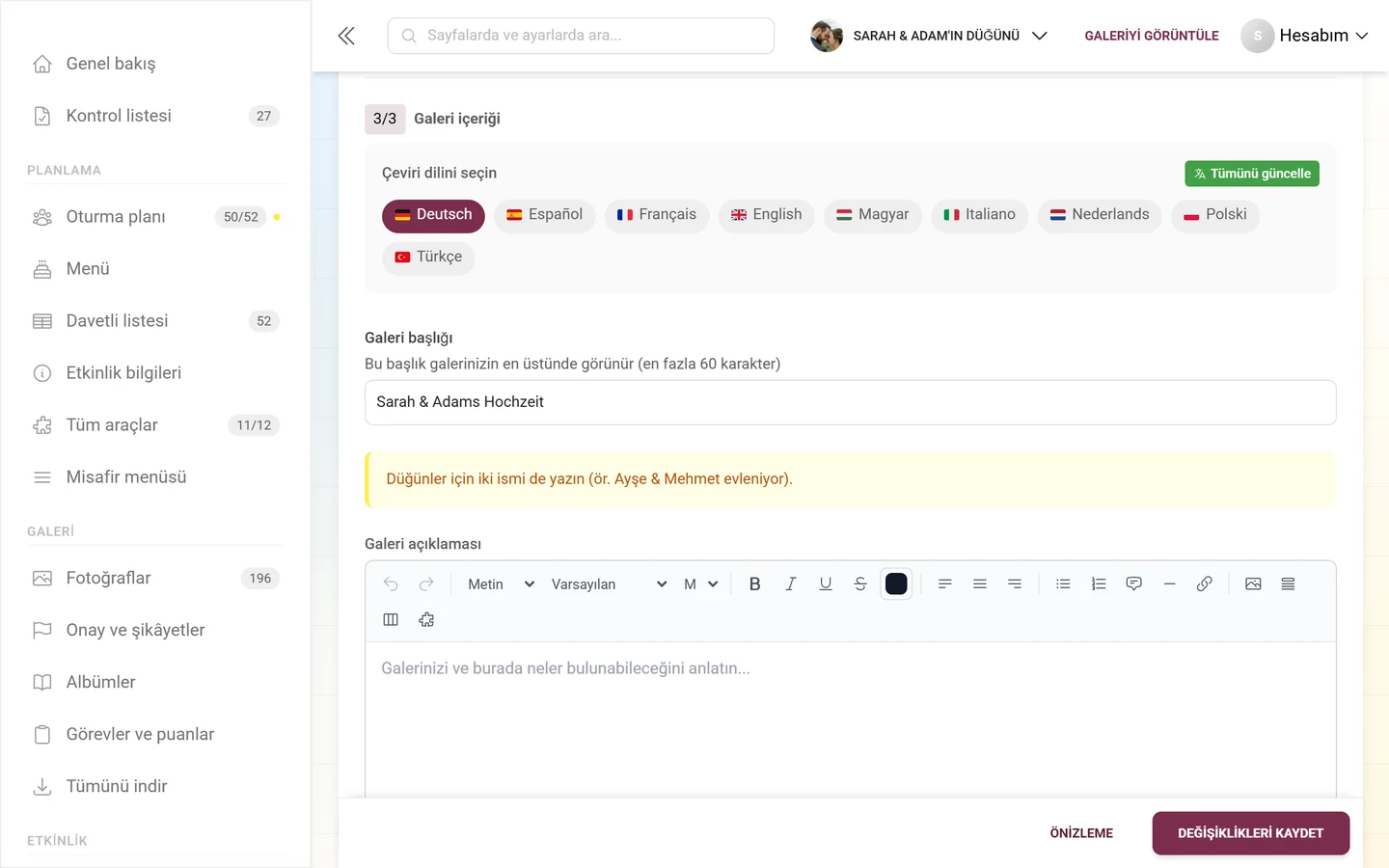The image size is (1389, 868).
Task: Expand the Varsayılan font dropdown
Action: click(609, 584)
